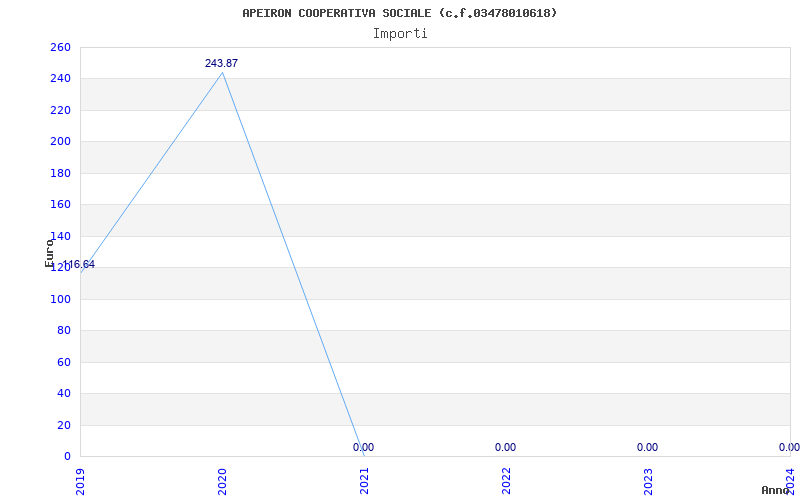Click the 180 y-axis tick label
The image size is (800, 500).
60,173
